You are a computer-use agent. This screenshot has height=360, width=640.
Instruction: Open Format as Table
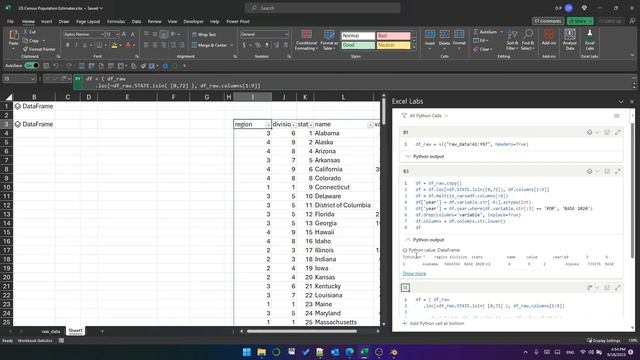[x=329, y=40]
